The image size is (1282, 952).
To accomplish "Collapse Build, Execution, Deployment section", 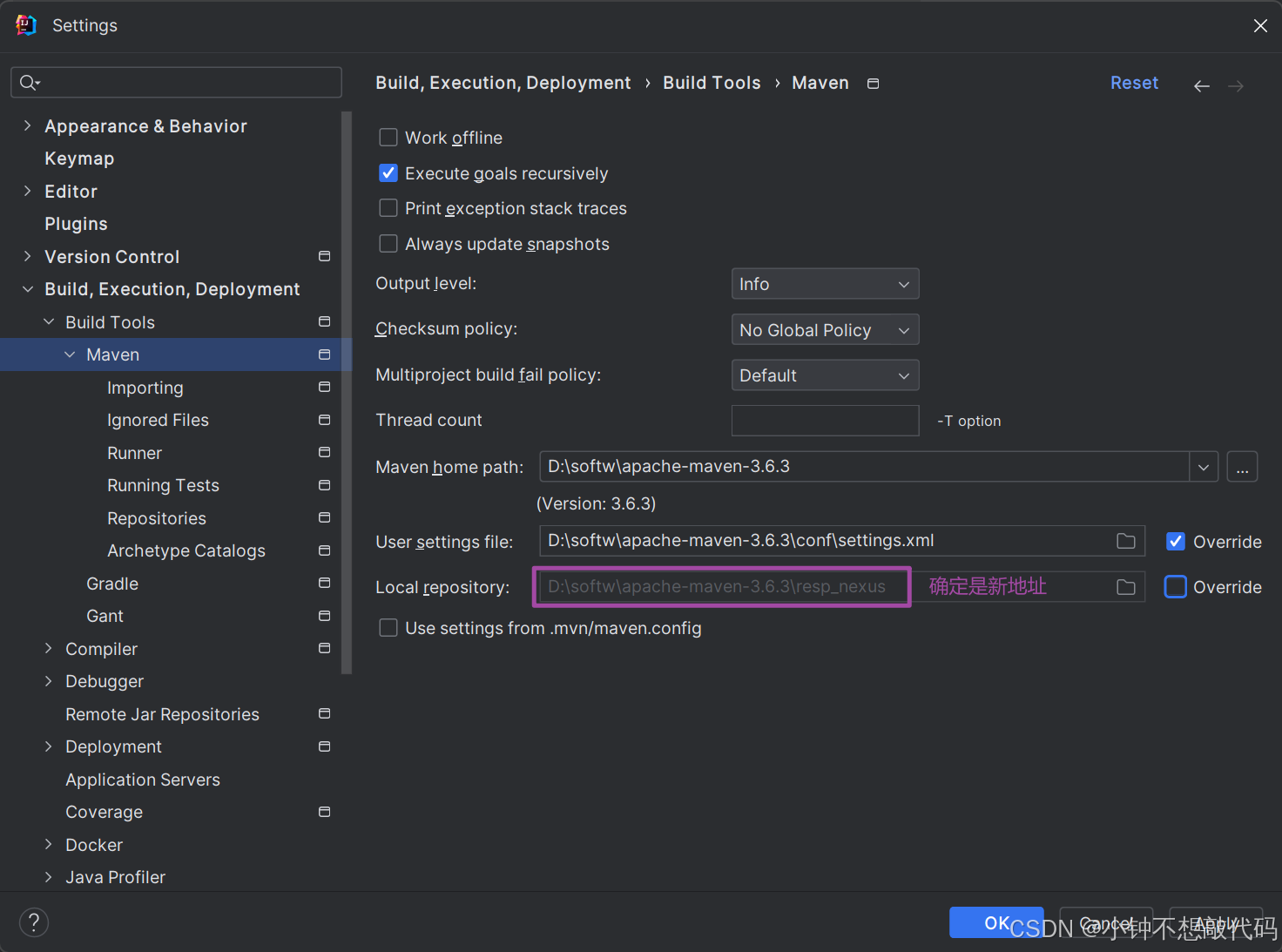I will tap(27, 289).
